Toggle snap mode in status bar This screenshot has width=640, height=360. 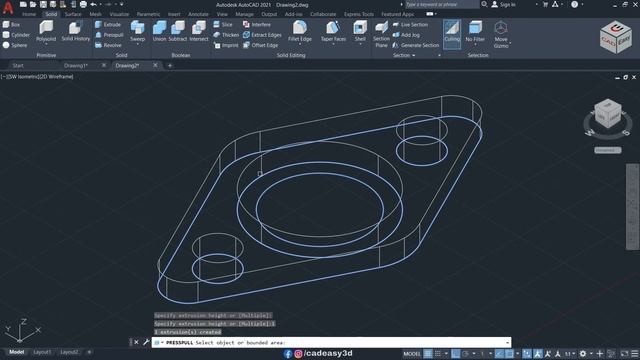pos(438,353)
